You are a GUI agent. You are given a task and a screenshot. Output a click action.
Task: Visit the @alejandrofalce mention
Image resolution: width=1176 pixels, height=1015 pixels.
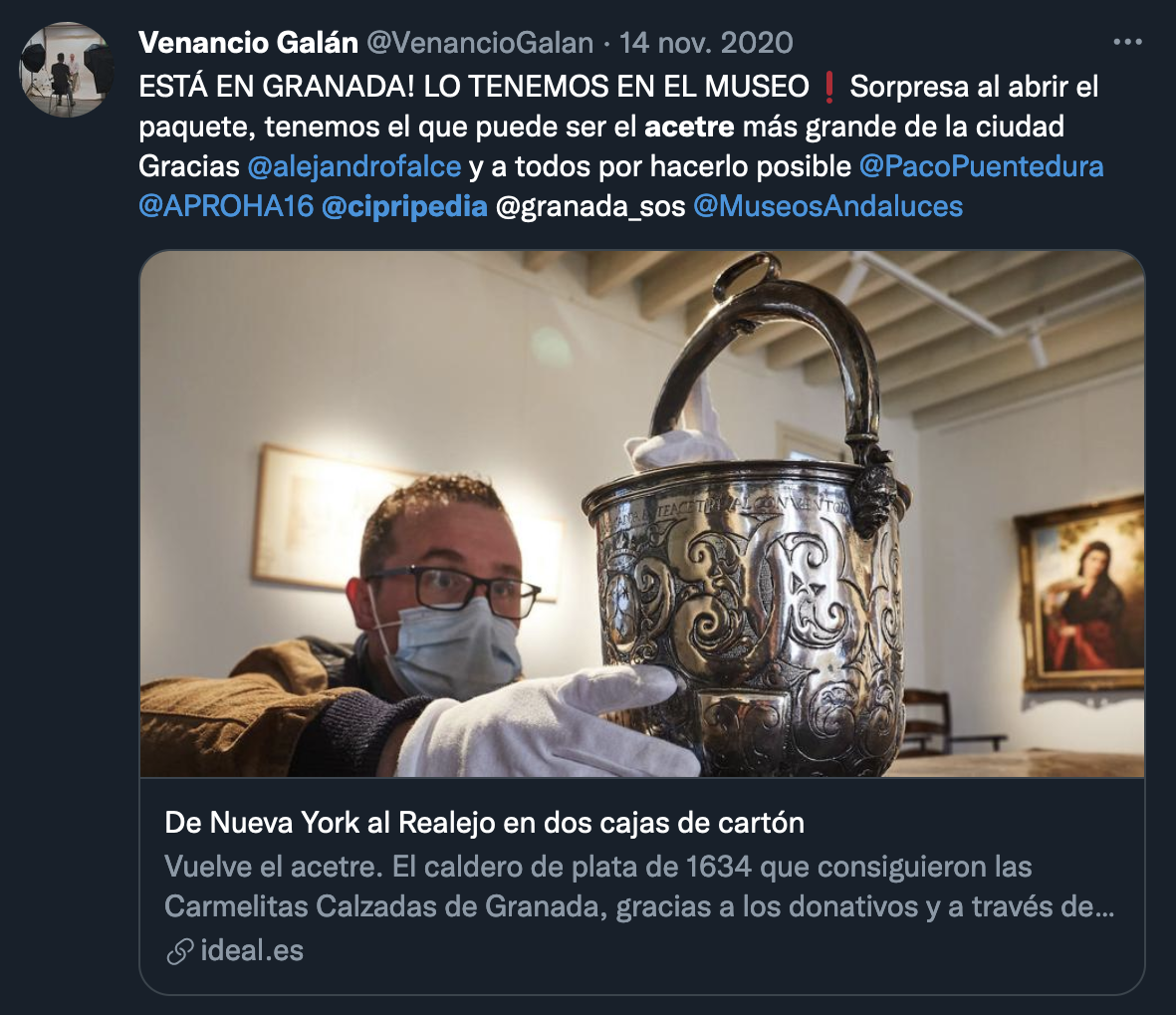click(x=354, y=166)
